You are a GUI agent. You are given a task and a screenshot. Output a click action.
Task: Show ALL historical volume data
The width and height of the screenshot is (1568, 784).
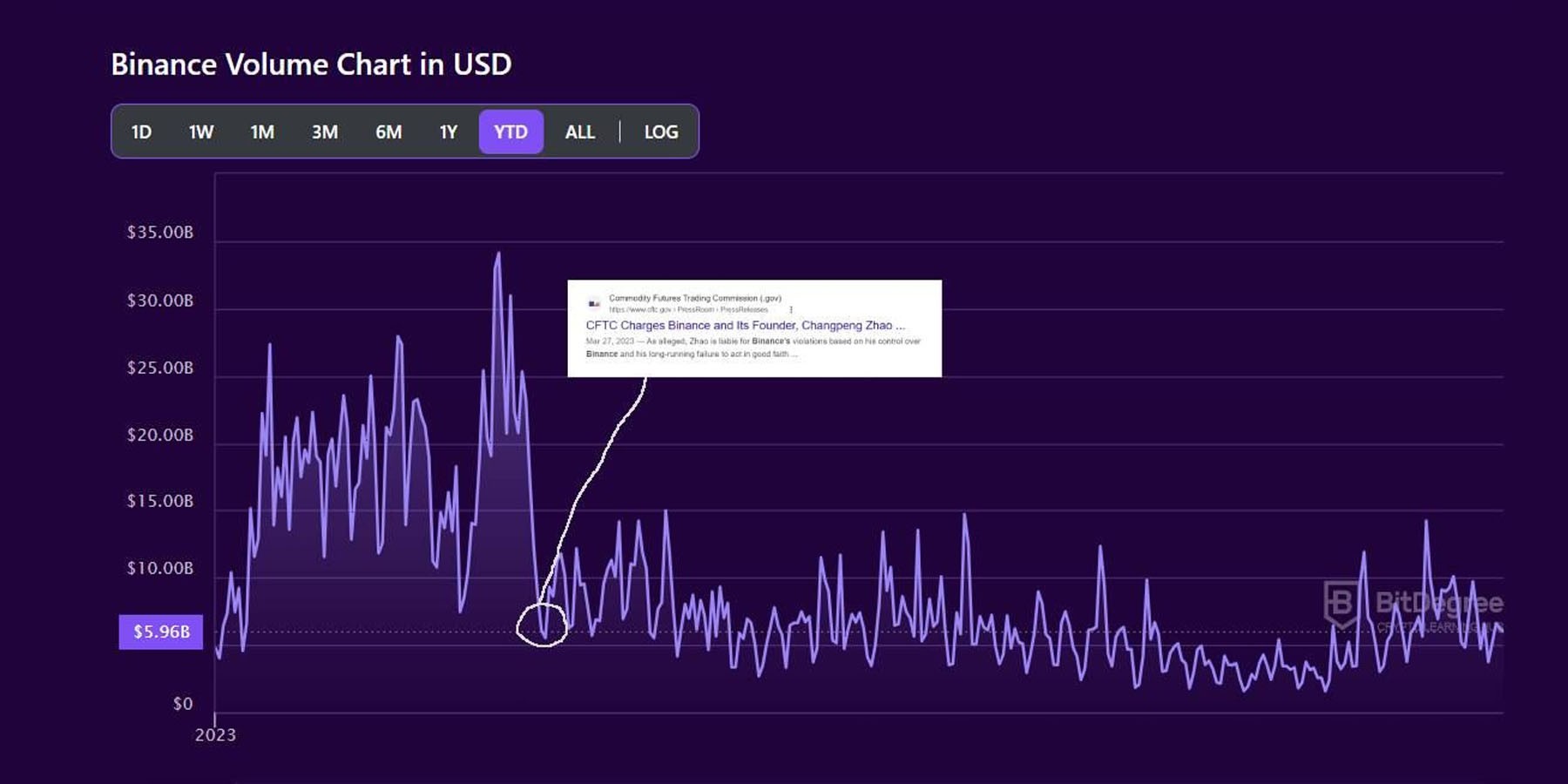580,132
